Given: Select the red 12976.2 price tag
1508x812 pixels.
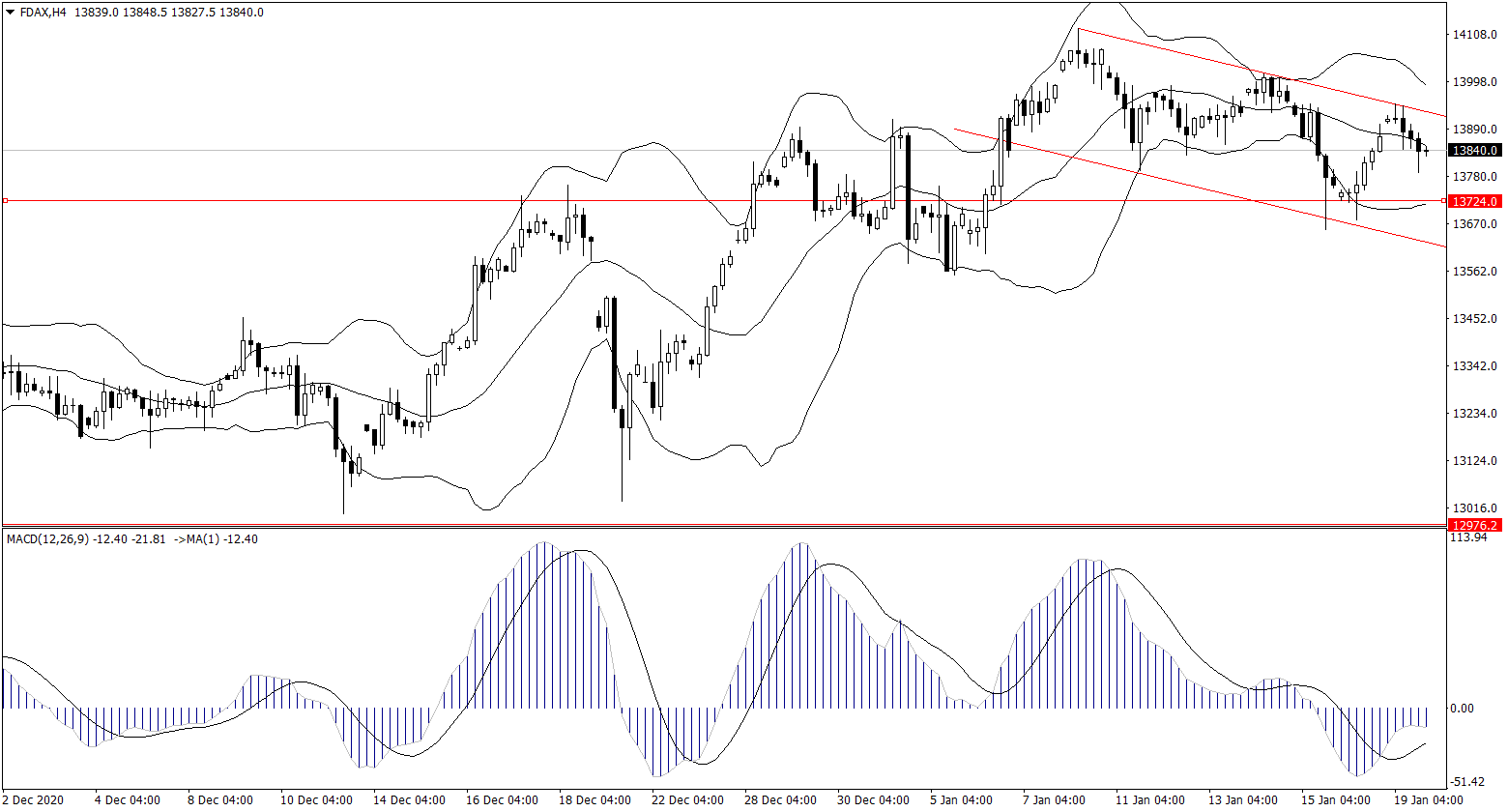Looking at the screenshot, I should (x=1475, y=526).
